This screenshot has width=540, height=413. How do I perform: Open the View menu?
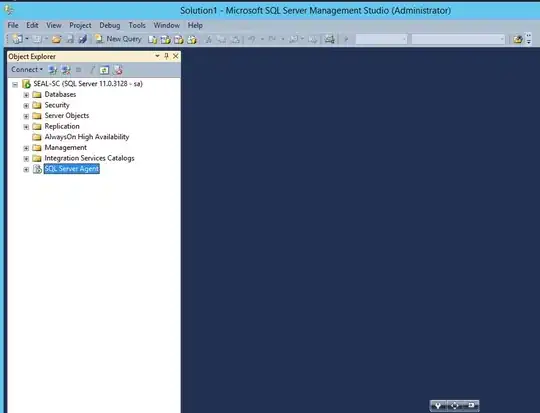[54, 25]
